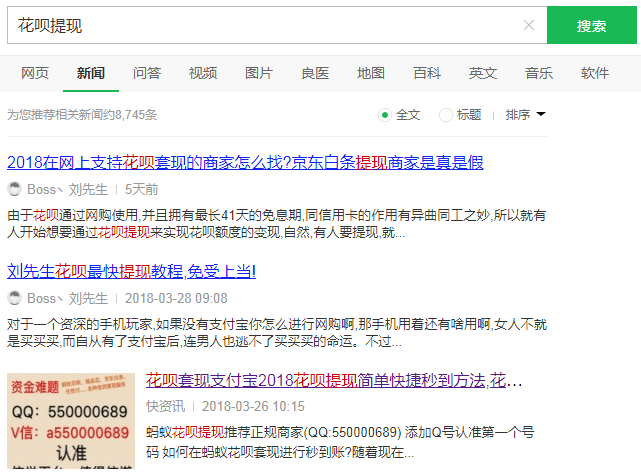Select the 百科 tab
The height and width of the screenshot is (475, 641).
(x=427, y=73)
